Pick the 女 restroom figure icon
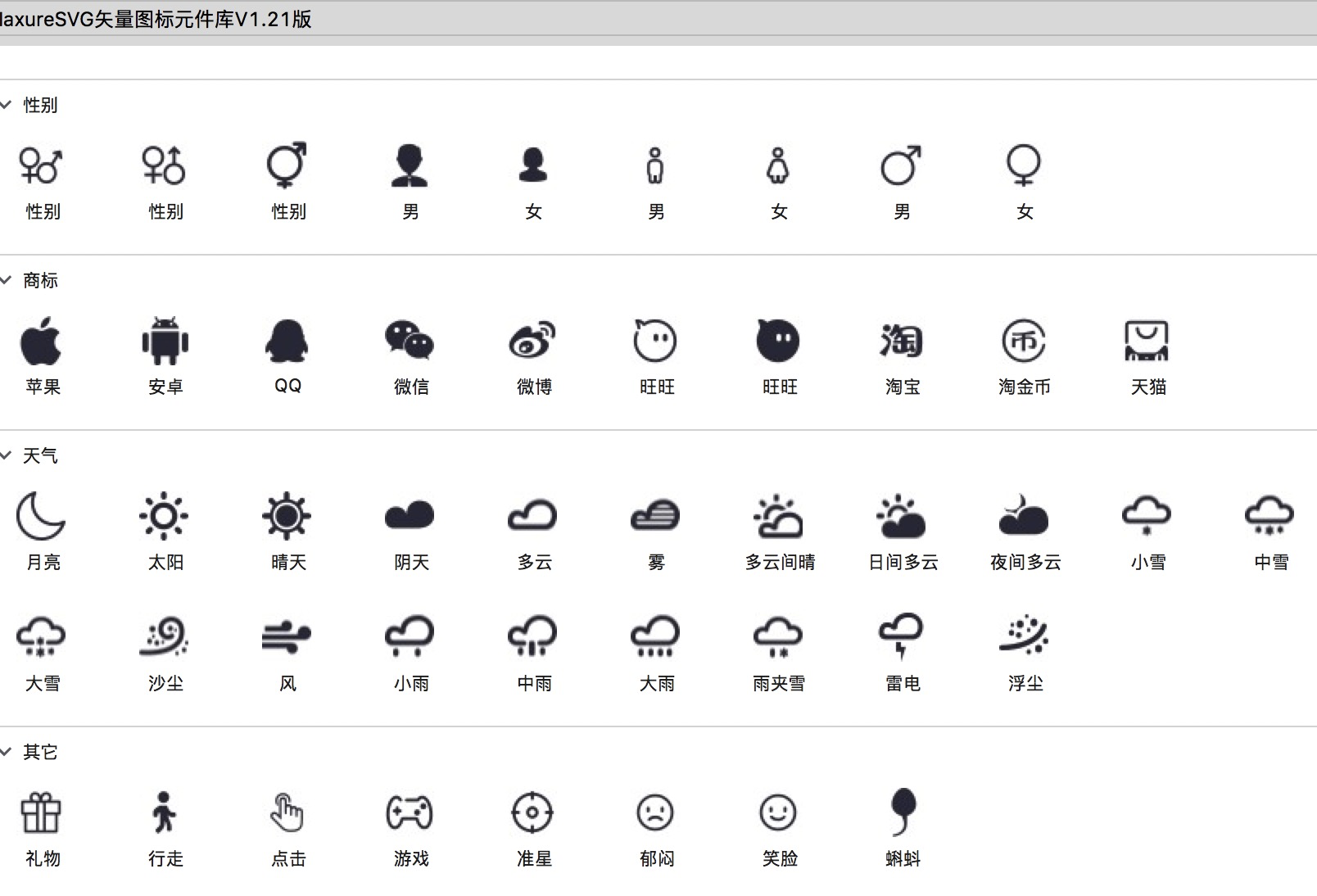This screenshot has width=1317, height=896. point(778,165)
